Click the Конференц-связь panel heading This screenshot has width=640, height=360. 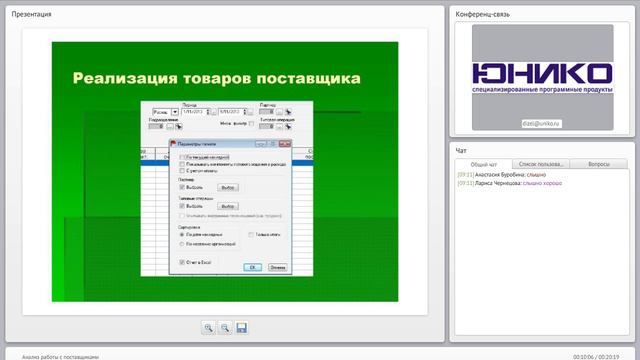coord(482,14)
